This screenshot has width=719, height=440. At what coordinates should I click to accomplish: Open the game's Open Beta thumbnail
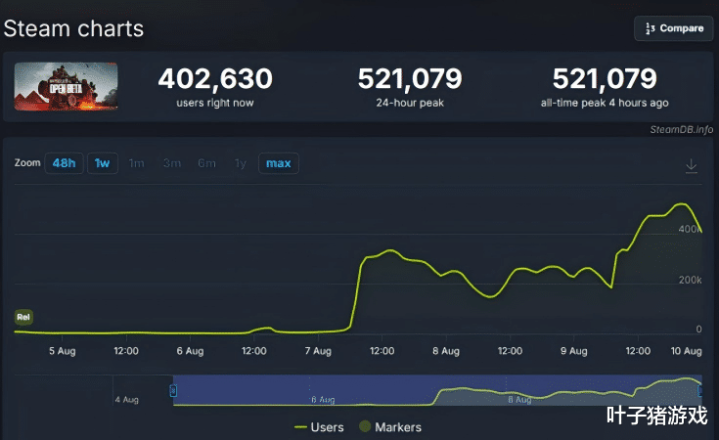(66, 86)
